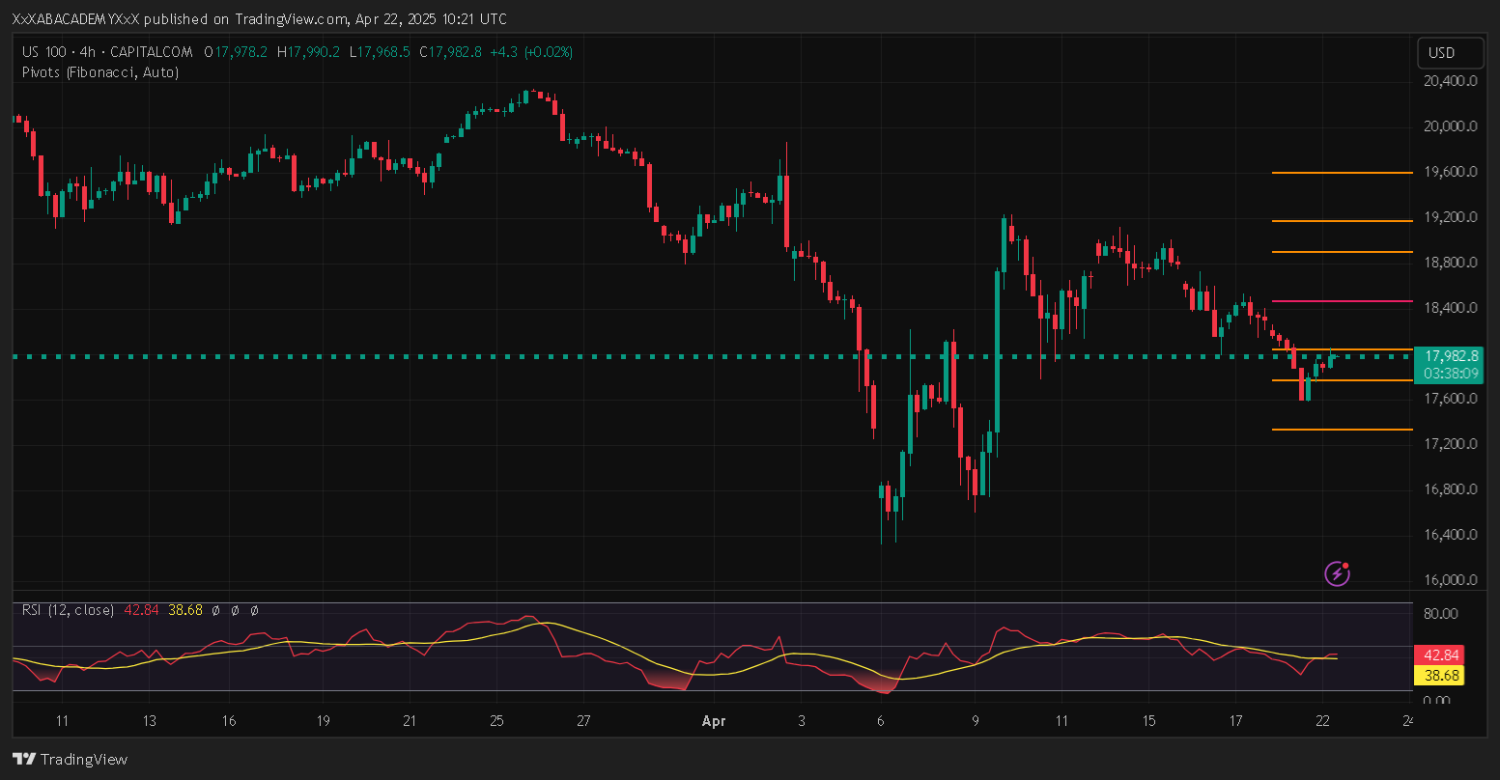Click the TradingView logo at bottom left
This screenshot has width=1500, height=780.
[x=70, y=759]
